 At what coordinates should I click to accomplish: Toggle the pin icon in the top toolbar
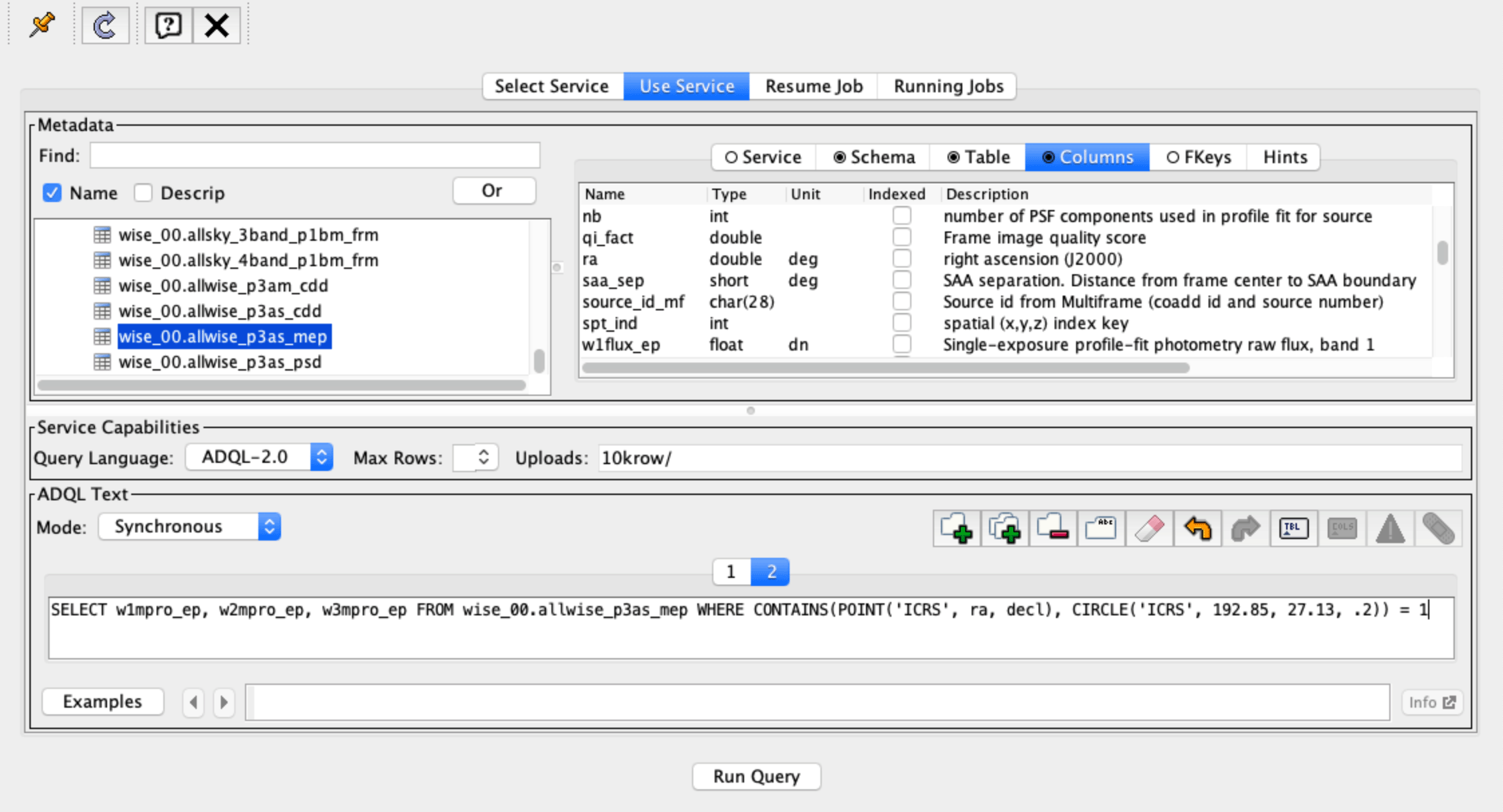[40, 25]
